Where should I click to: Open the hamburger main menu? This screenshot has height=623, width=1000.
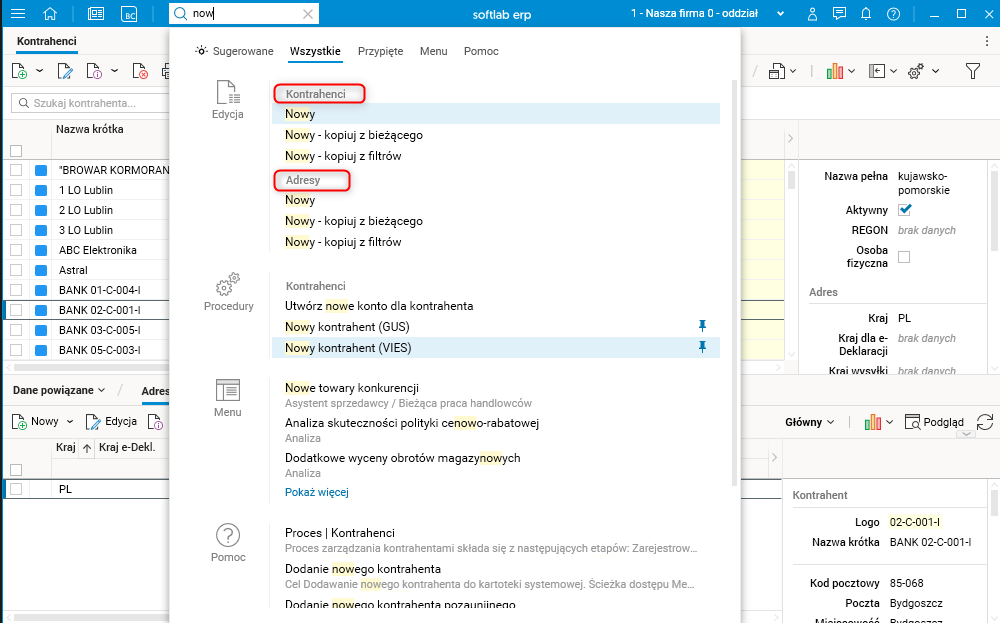[18, 13]
